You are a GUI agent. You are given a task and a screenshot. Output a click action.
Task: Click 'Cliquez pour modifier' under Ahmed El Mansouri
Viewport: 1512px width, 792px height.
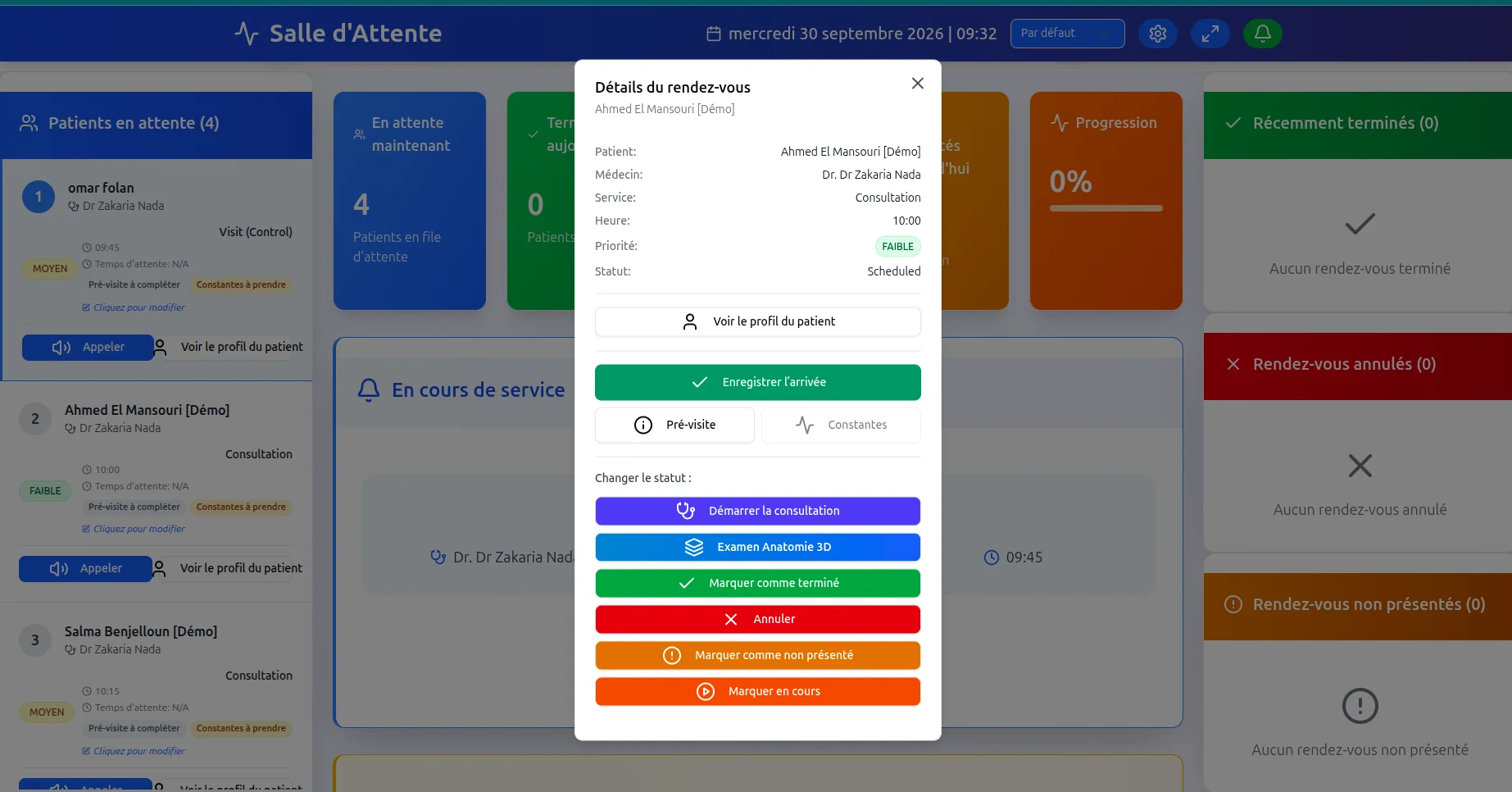click(x=134, y=529)
